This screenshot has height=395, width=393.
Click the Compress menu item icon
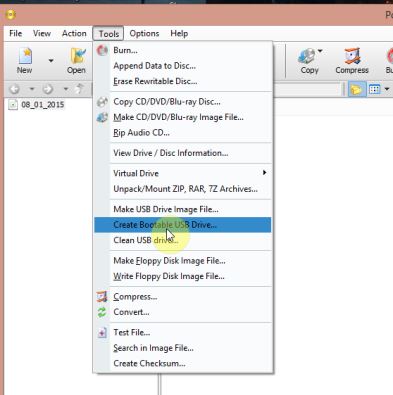(x=102, y=297)
